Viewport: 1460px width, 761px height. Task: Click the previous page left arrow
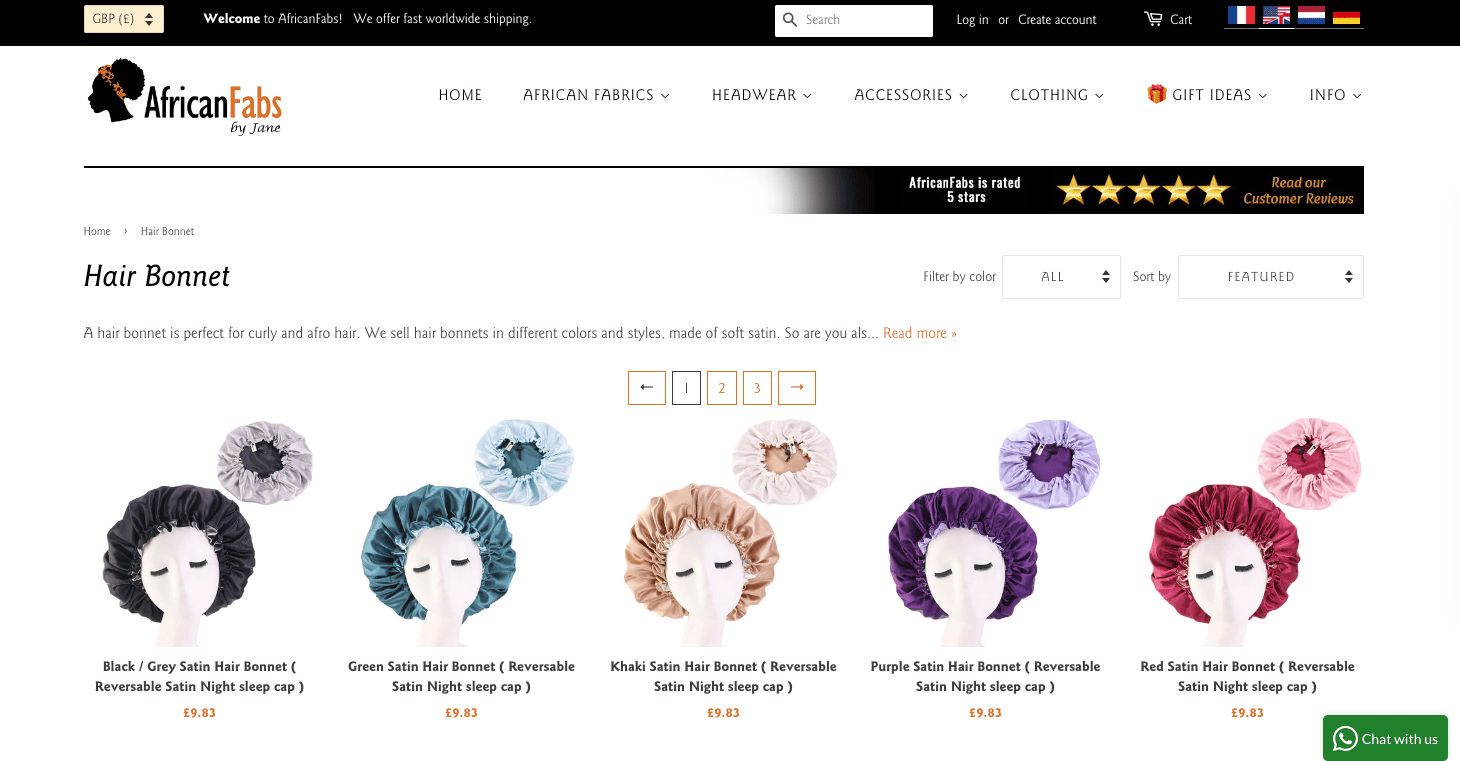[x=647, y=388]
